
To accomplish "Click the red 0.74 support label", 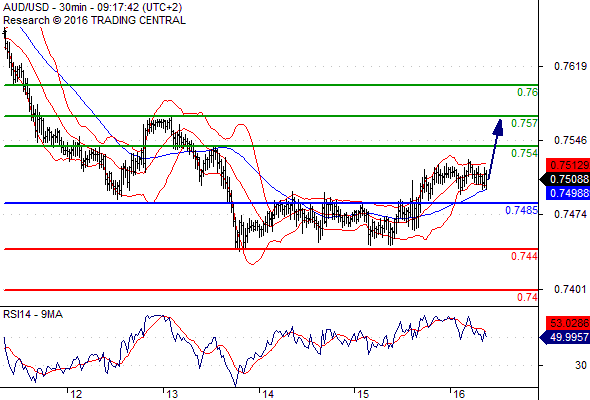I will (527, 297).
